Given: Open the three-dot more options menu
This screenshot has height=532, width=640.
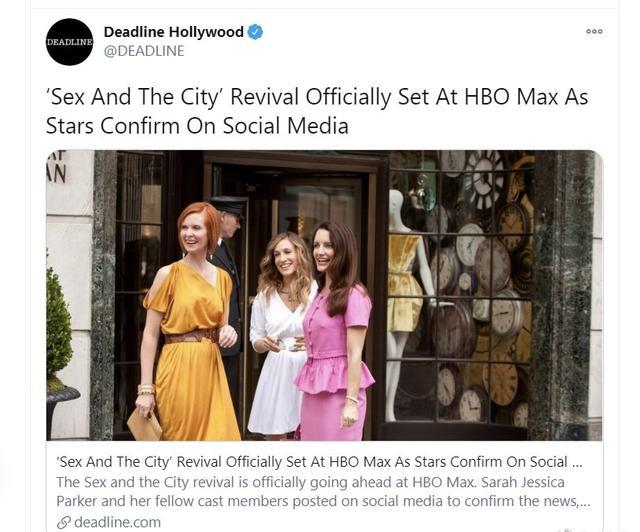Looking at the screenshot, I should pyautogui.click(x=594, y=31).
